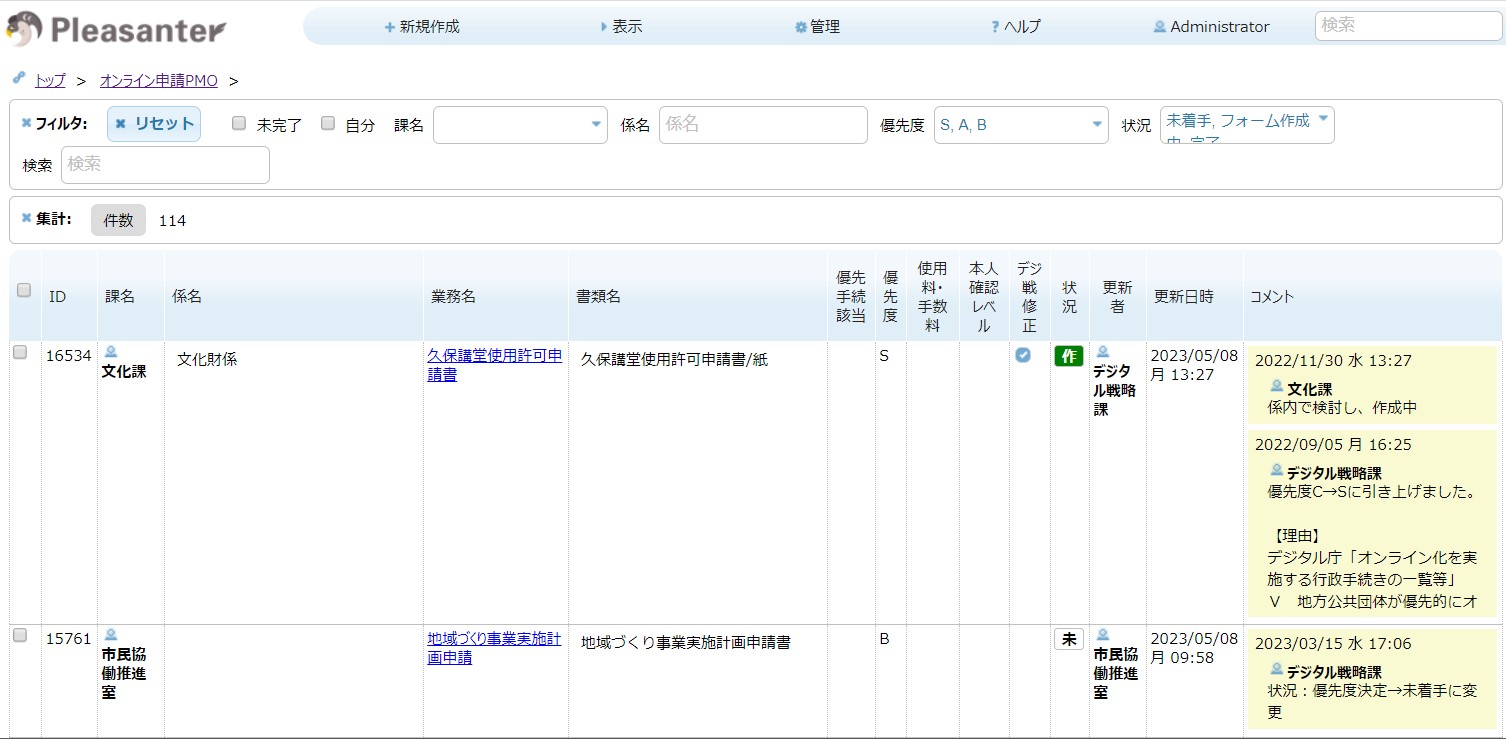The image size is (1506, 739).
Task: Click the arrow icon beside 表示
Action: click(604, 27)
